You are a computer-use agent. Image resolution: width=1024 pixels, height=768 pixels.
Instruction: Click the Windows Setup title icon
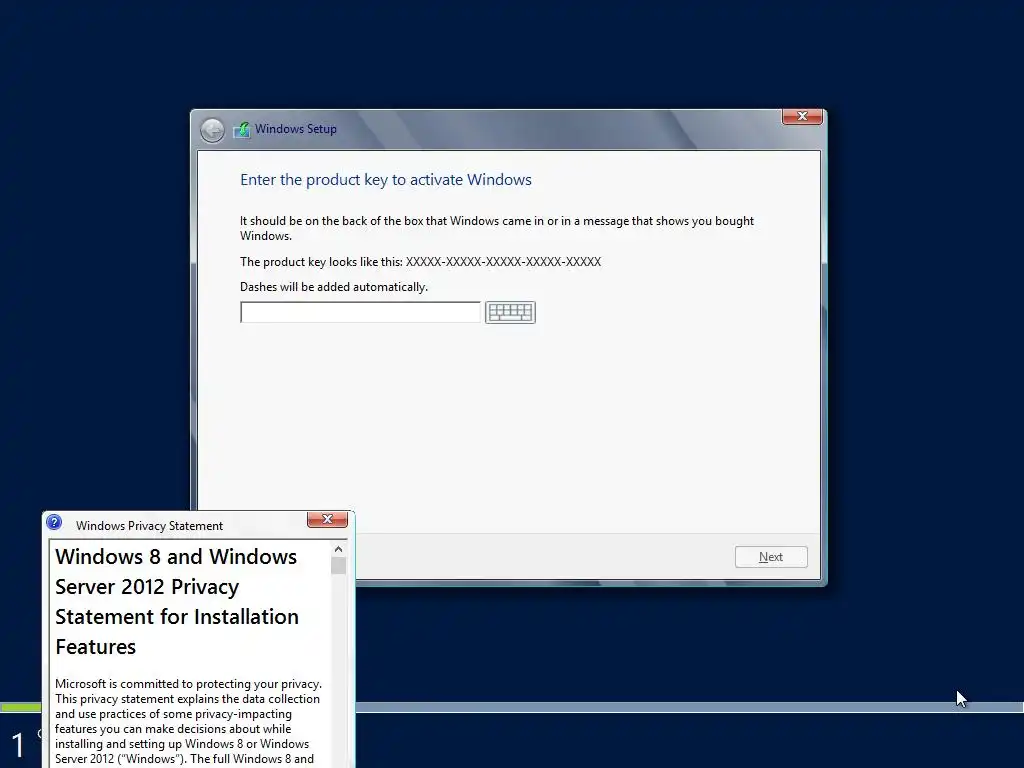point(242,129)
